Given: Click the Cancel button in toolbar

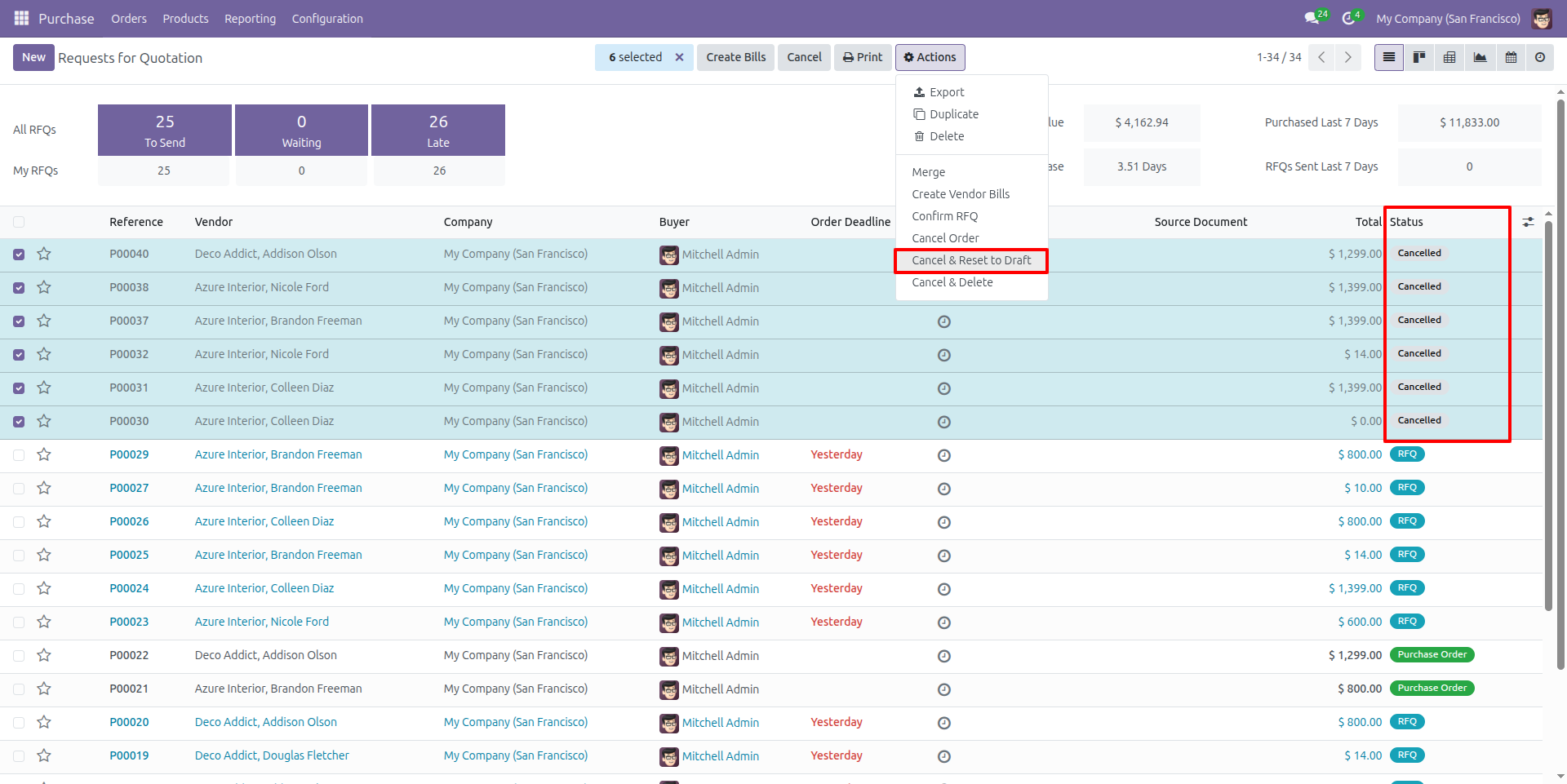Looking at the screenshot, I should (804, 57).
